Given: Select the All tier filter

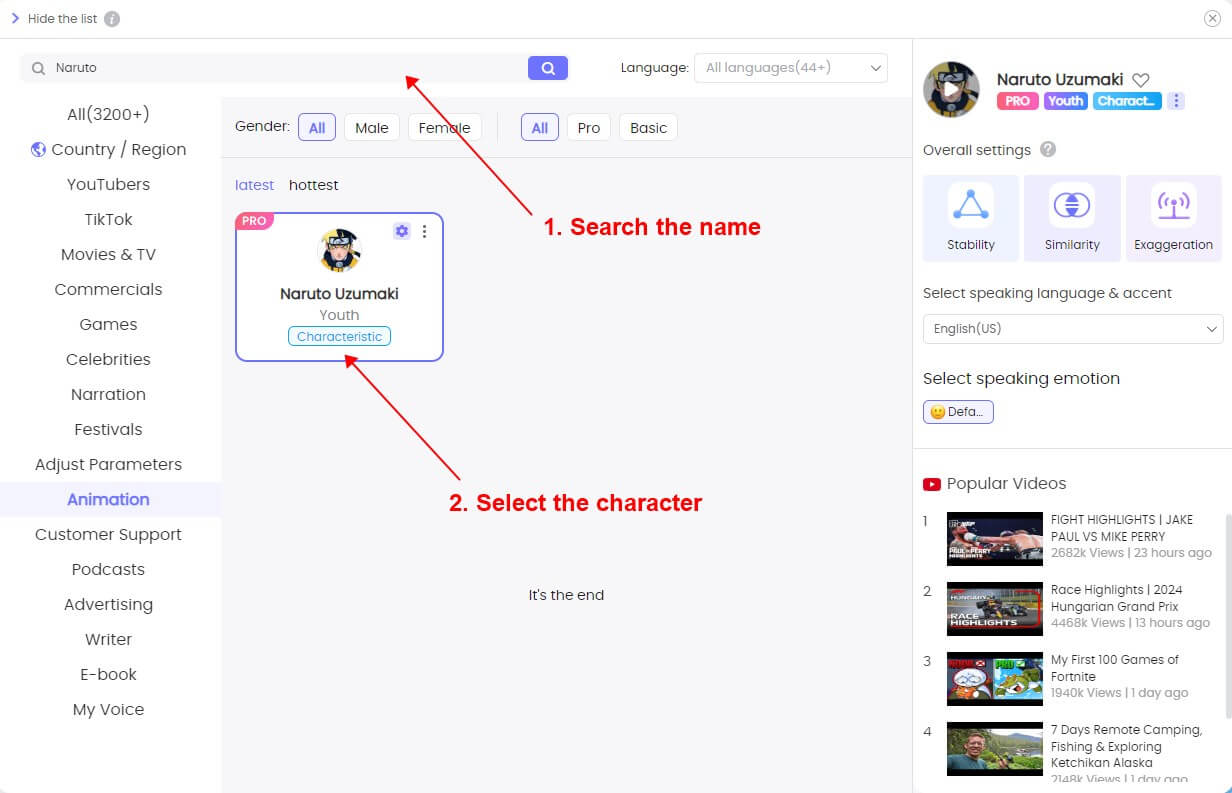Looking at the screenshot, I should (x=540, y=127).
